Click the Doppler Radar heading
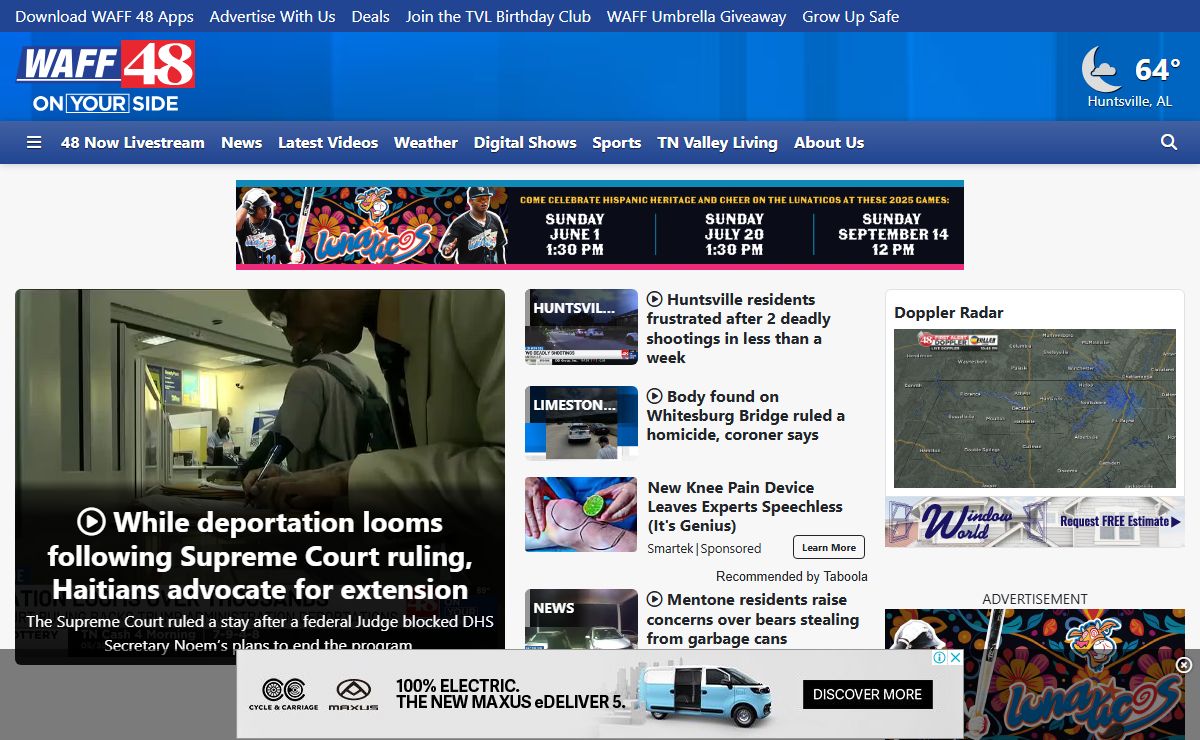1200x740 pixels. click(949, 312)
